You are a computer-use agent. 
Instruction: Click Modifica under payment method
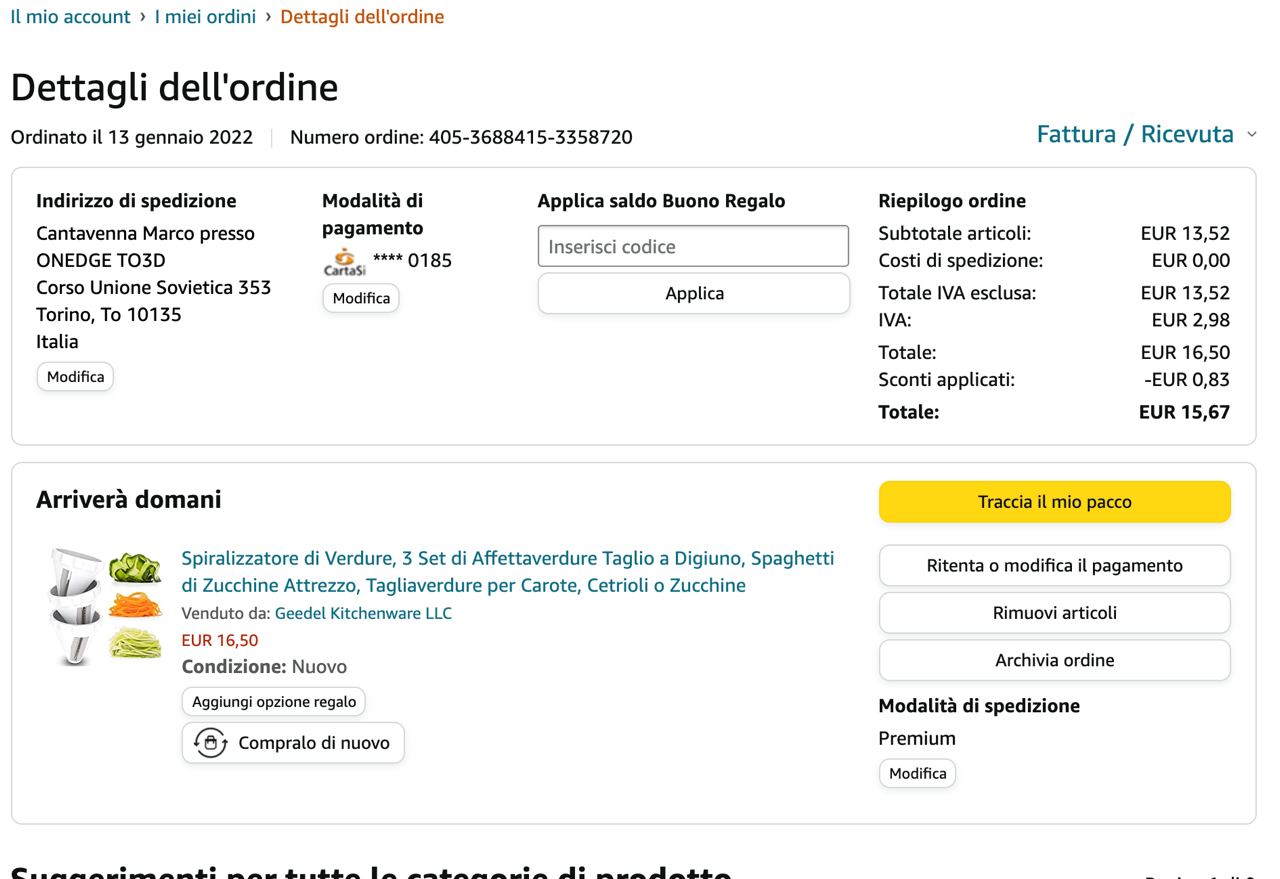pyautogui.click(x=361, y=298)
